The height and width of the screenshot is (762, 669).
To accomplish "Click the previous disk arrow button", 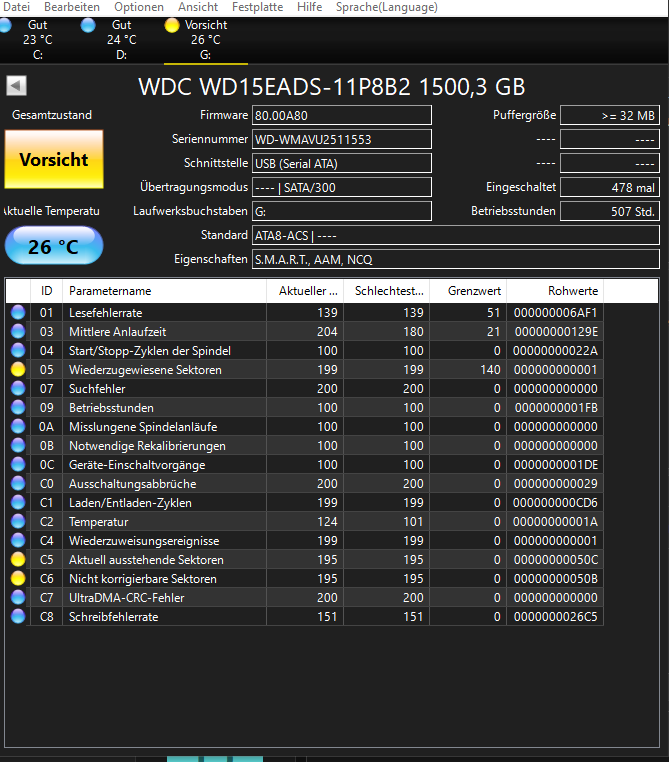I will pos(16,86).
